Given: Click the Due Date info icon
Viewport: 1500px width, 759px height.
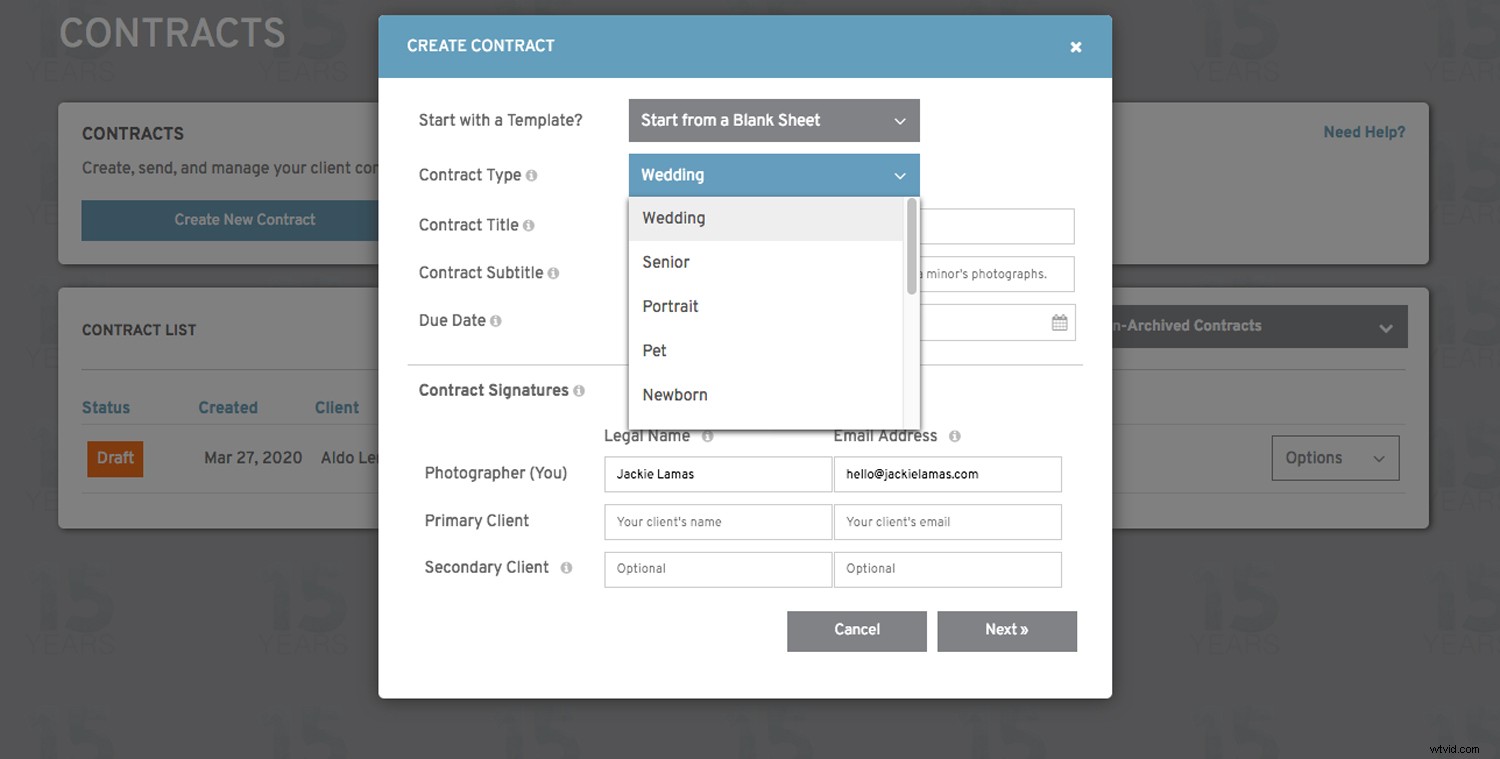Looking at the screenshot, I should [497, 322].
